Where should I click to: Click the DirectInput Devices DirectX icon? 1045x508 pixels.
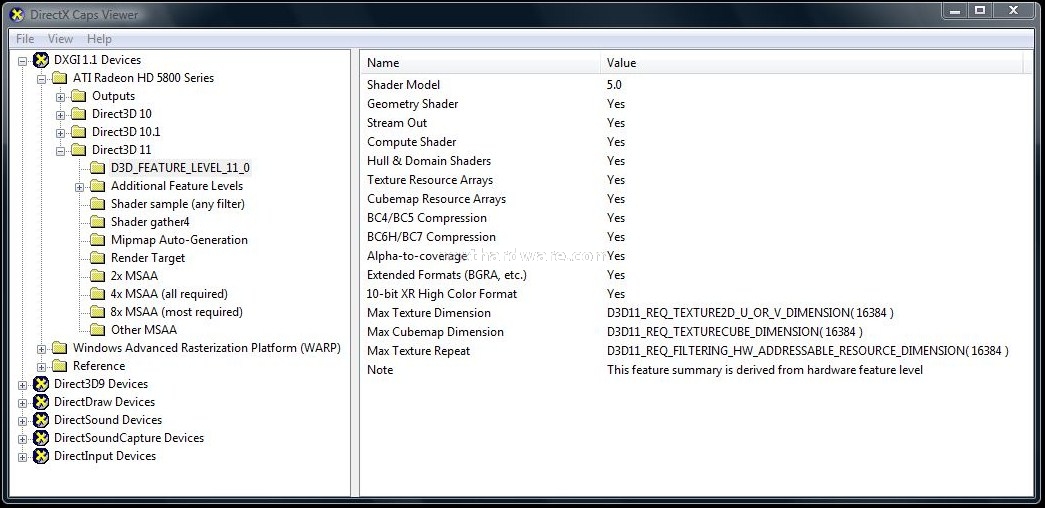pos(41,456)
